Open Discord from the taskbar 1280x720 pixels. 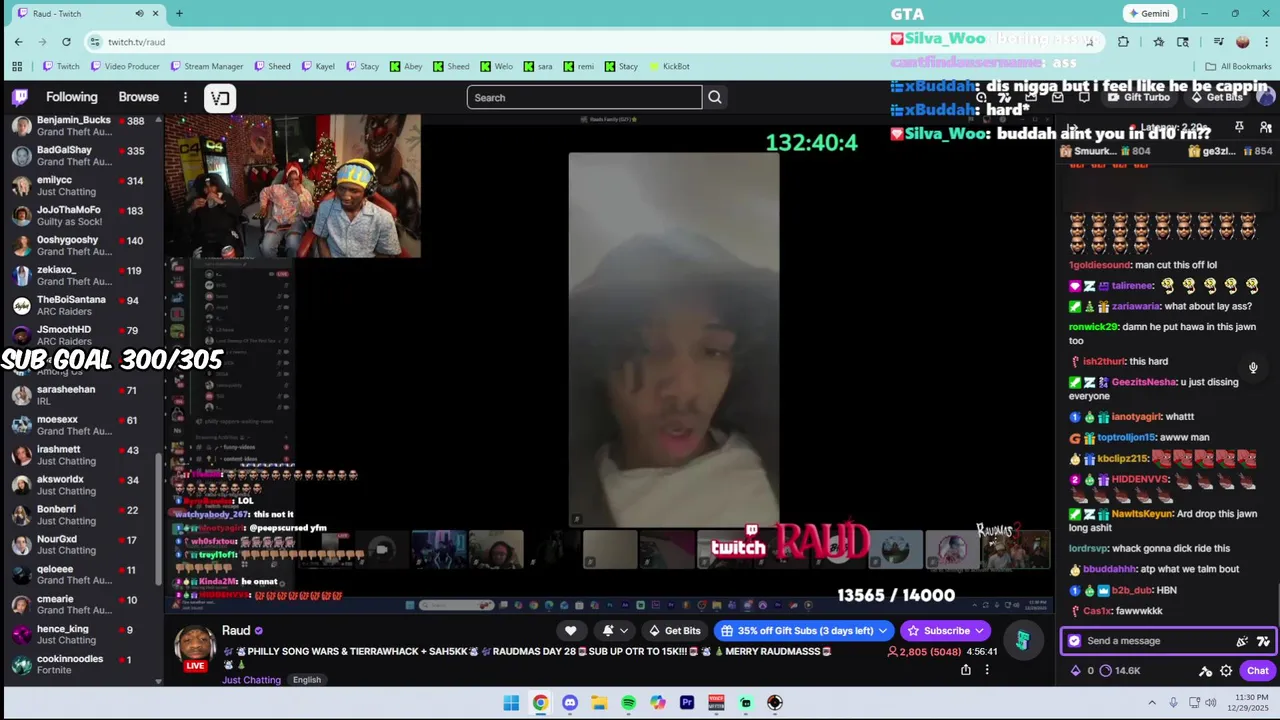coord(570,703)
